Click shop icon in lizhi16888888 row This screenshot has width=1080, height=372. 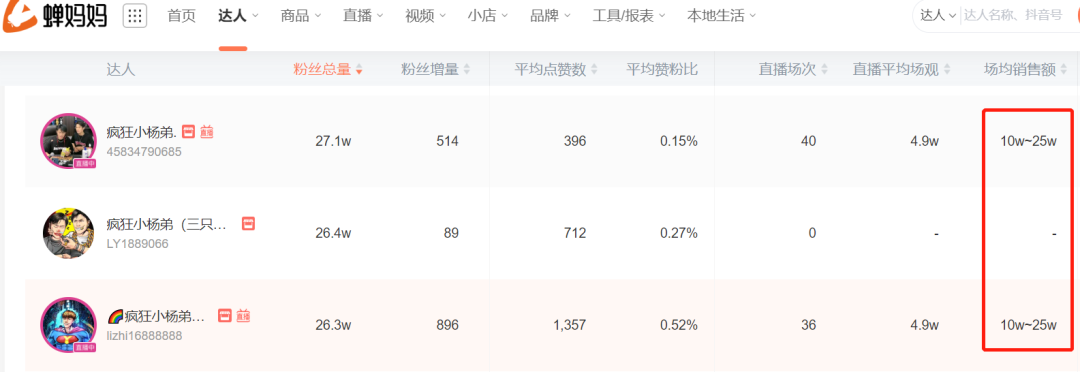point(225,316)
